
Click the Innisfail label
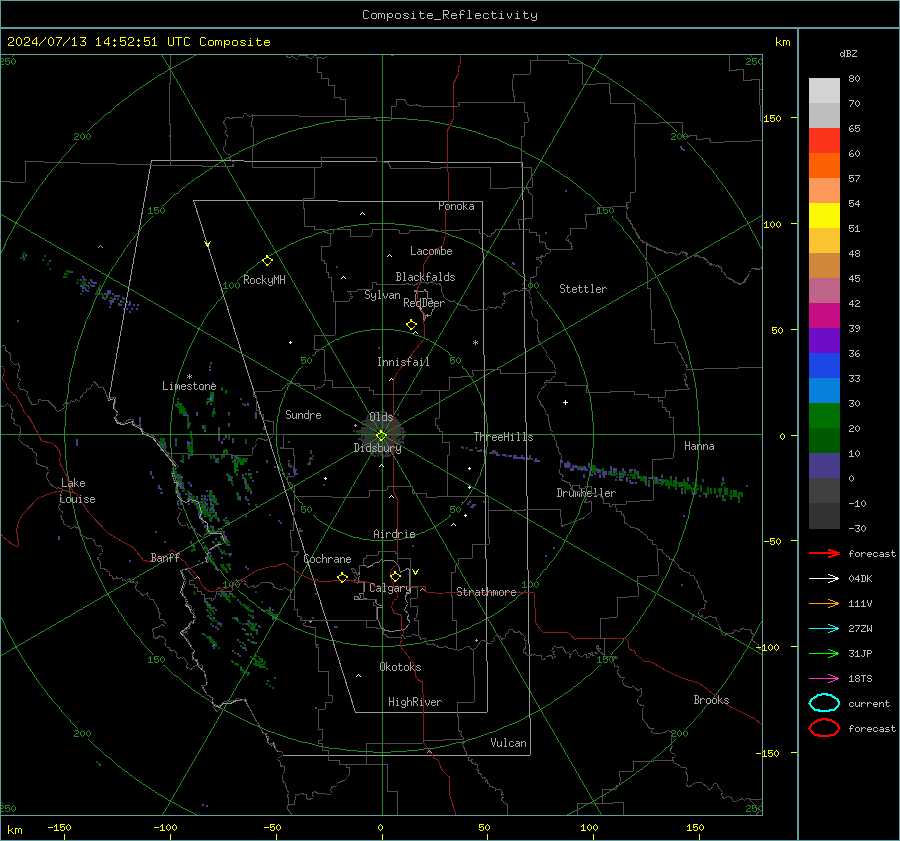pyautogui.click(x=403, y=362)
